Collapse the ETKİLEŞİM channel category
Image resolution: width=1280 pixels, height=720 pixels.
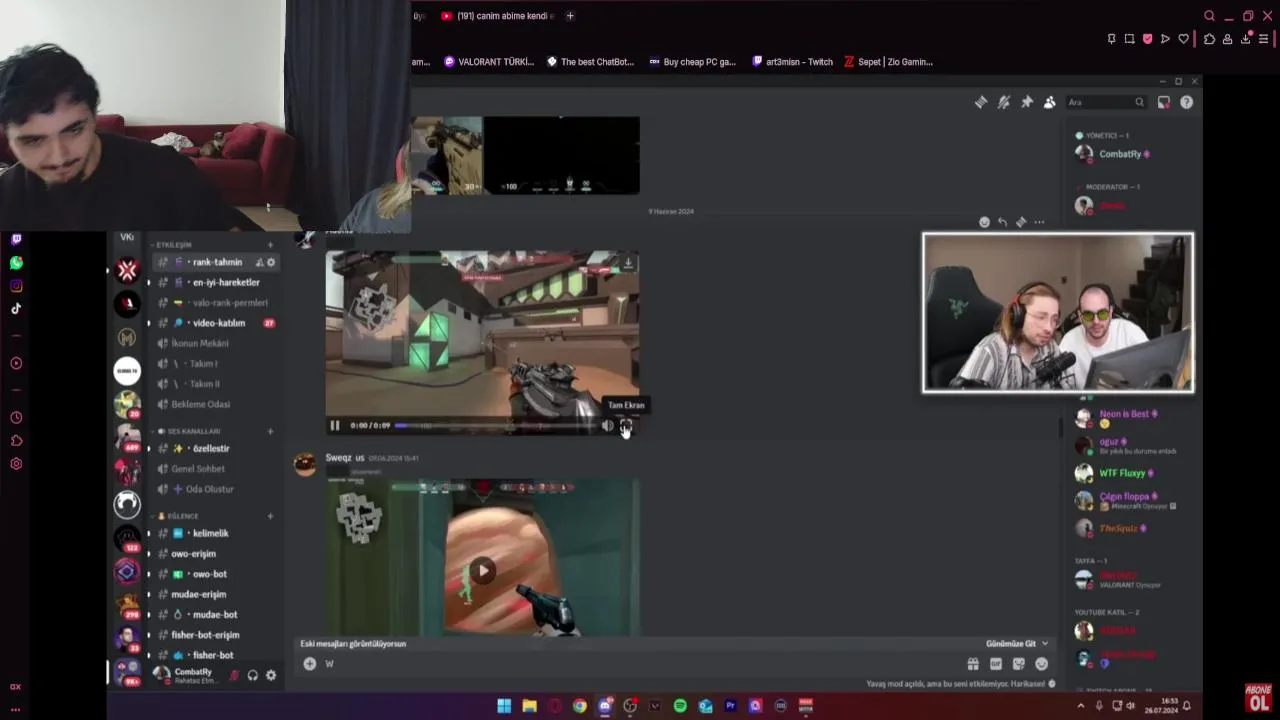tap(173, 245)
